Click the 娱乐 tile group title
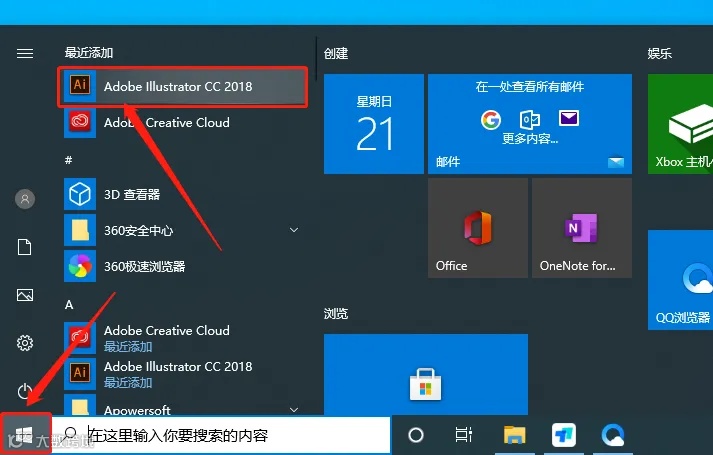This screenshot has height=455, width=713. (x=659, y=54)
